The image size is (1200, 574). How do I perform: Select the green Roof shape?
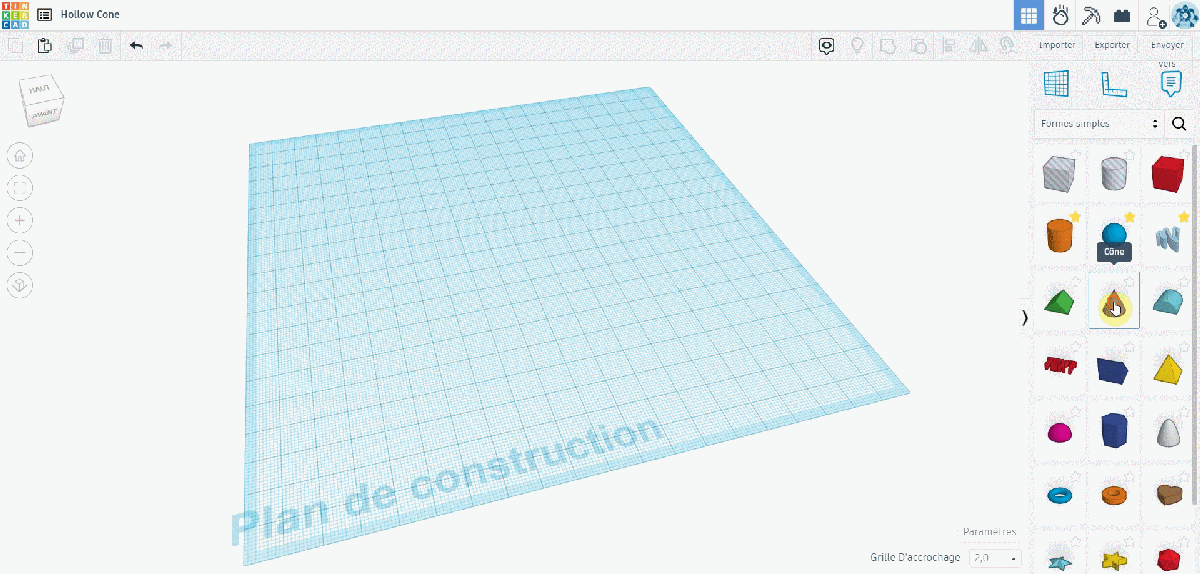coord(1058,301)
